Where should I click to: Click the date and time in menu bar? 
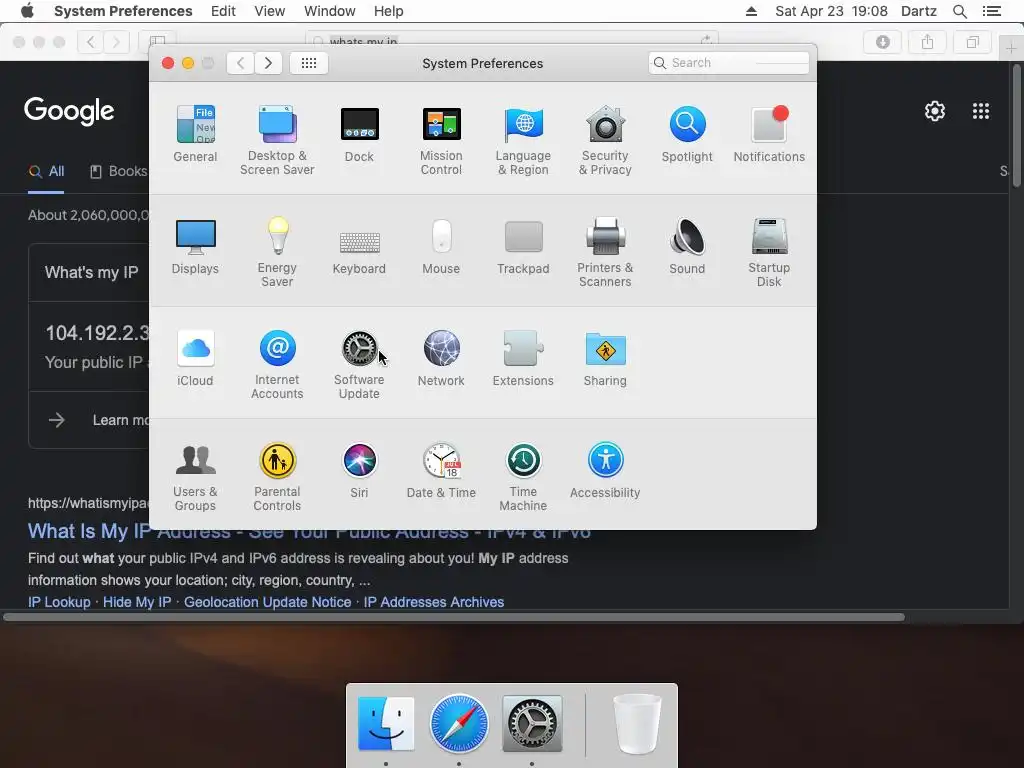coord(831,11)
